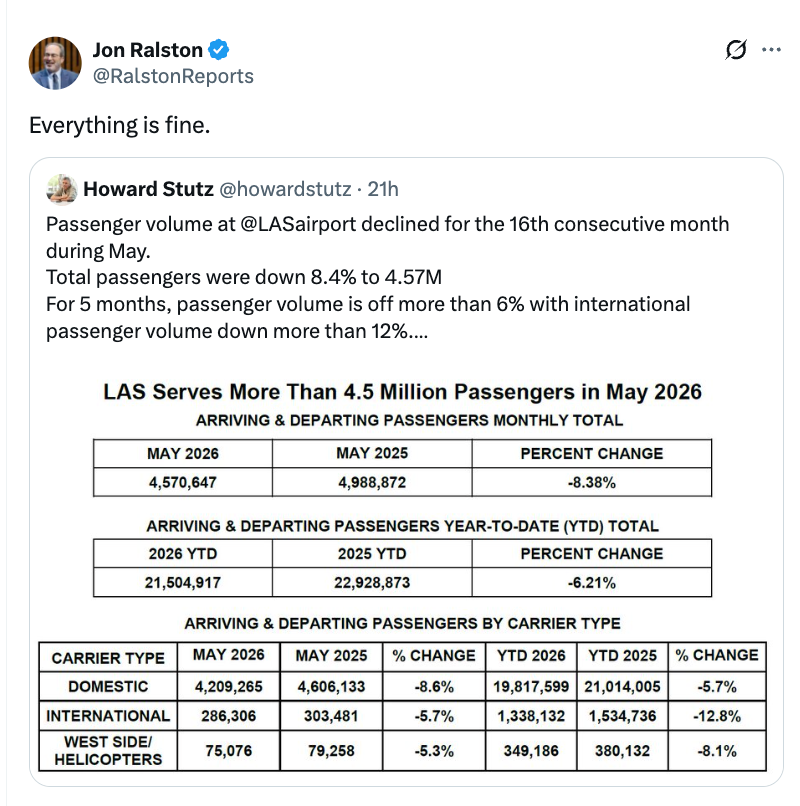Click the International carrier row
The width and height of the screenshot is (800, 806).
point(403,716)
